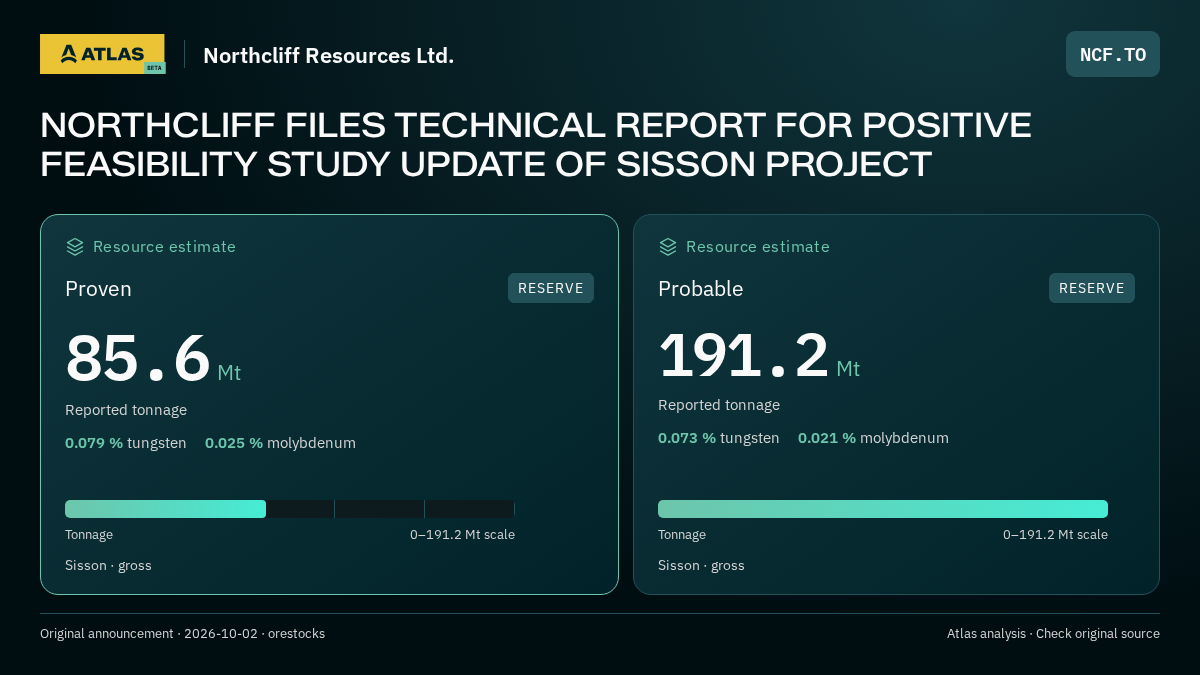Click 'Reported tonnage' under 85.6 Mt
This screenshot has width=1200, height=675.
click(126, 410)
